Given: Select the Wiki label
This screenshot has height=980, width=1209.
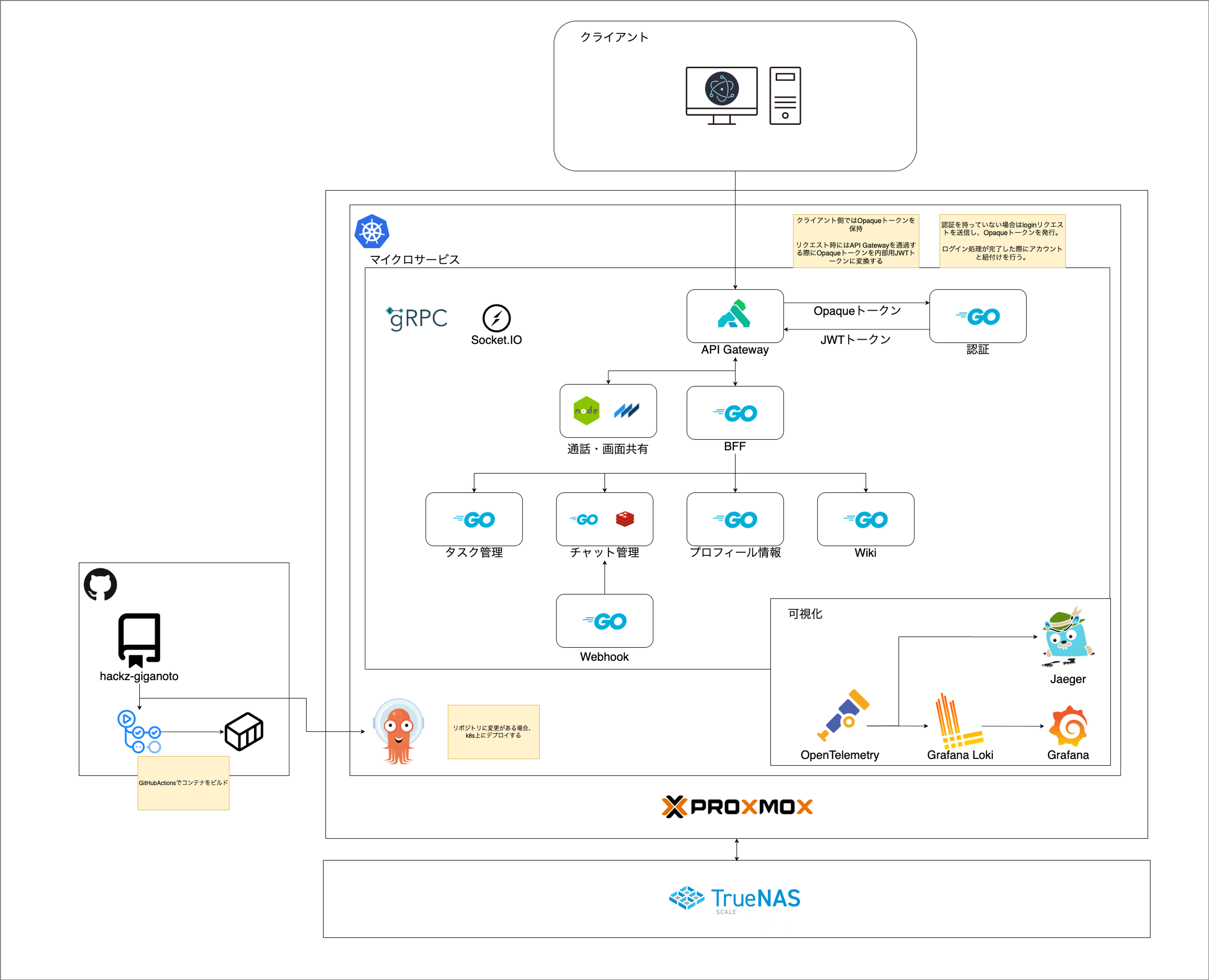Looking at the screenshot, I should tap(865, 553).
